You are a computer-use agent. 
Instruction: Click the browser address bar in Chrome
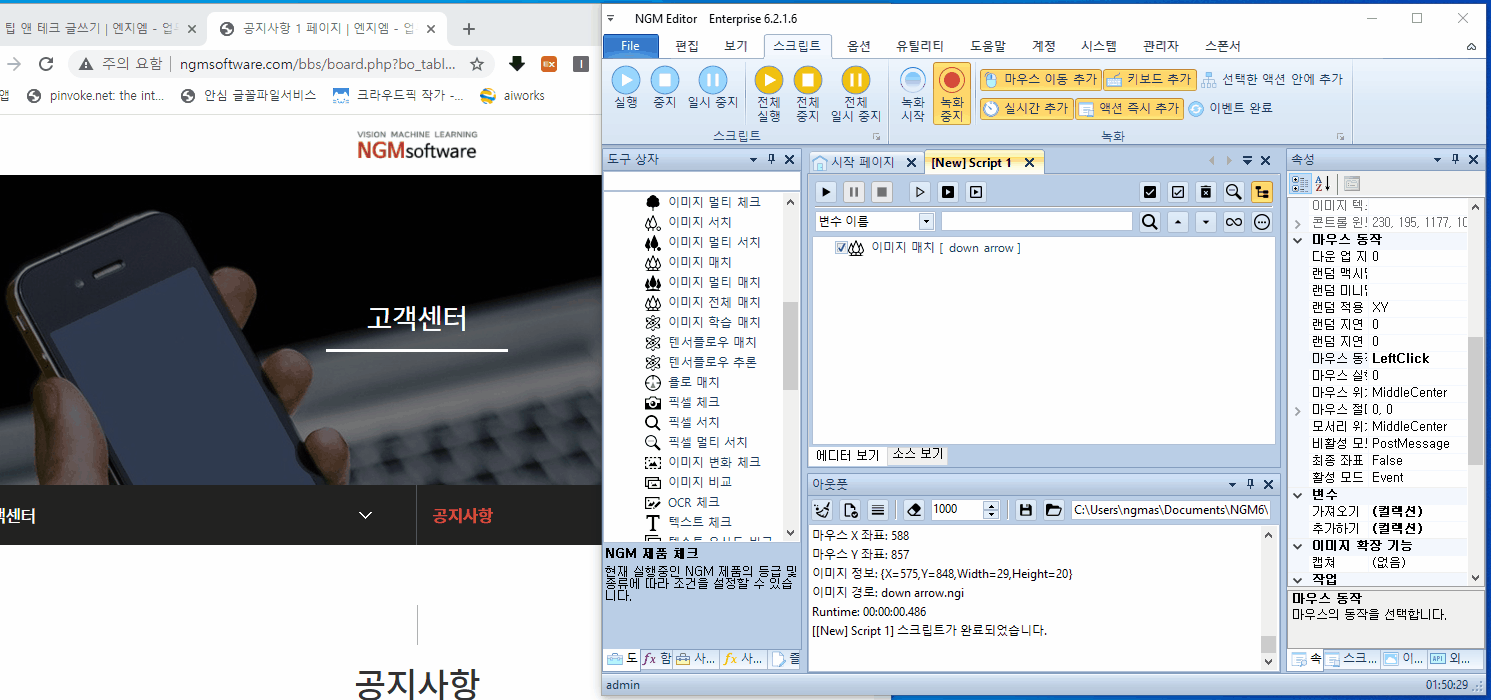tap(318, 64)
